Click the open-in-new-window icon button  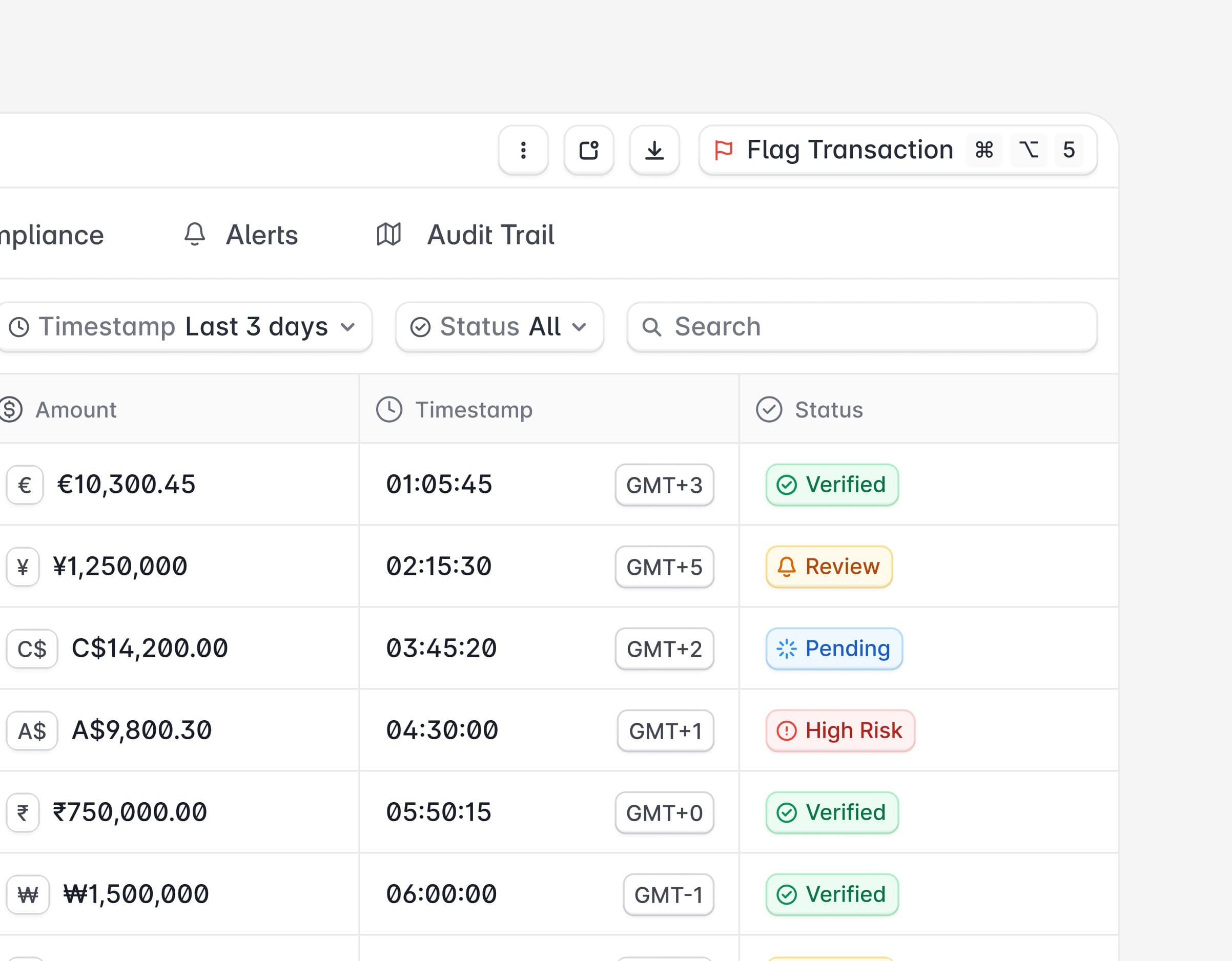point(588,150)
